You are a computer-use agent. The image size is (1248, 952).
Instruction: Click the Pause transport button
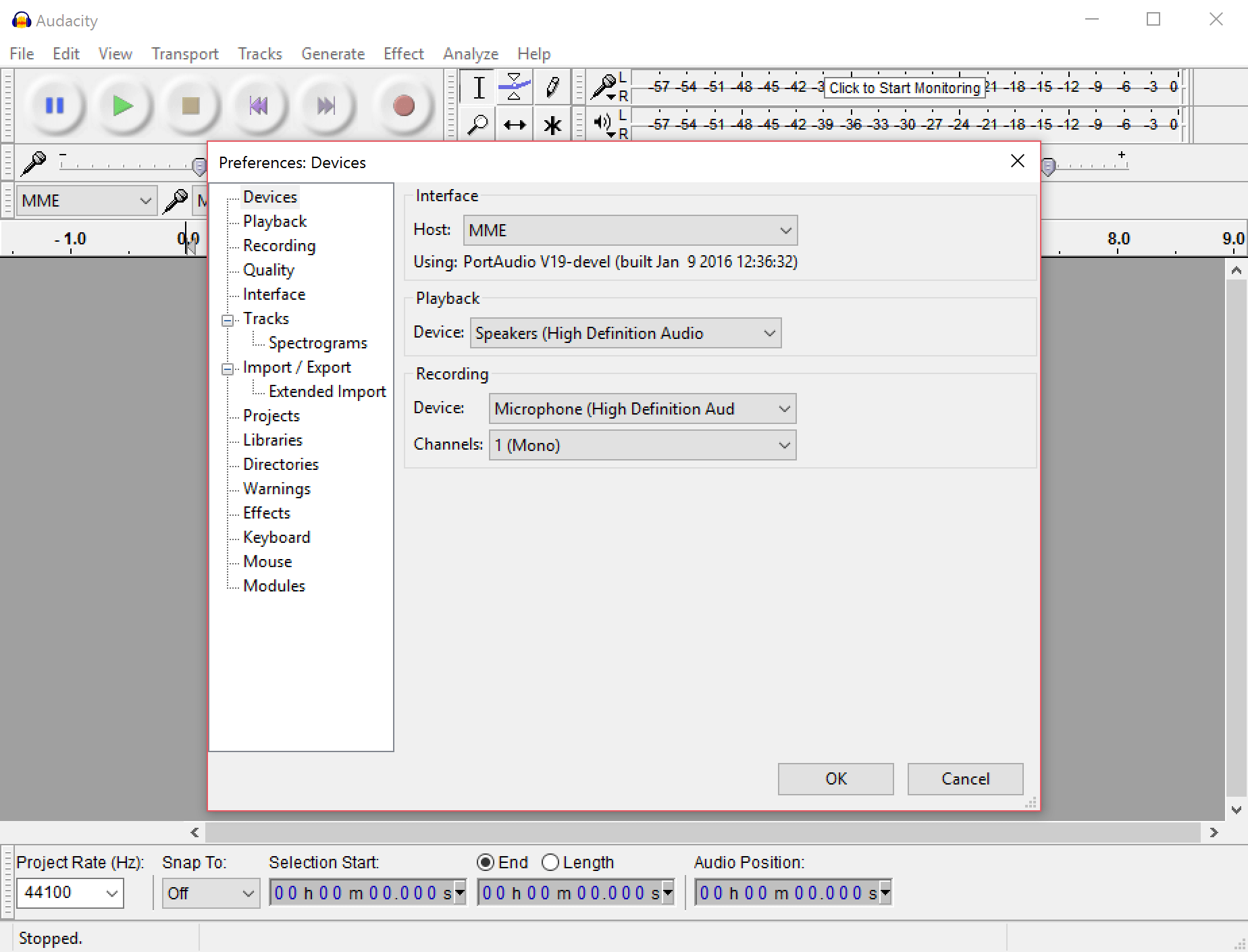point(55,106)
